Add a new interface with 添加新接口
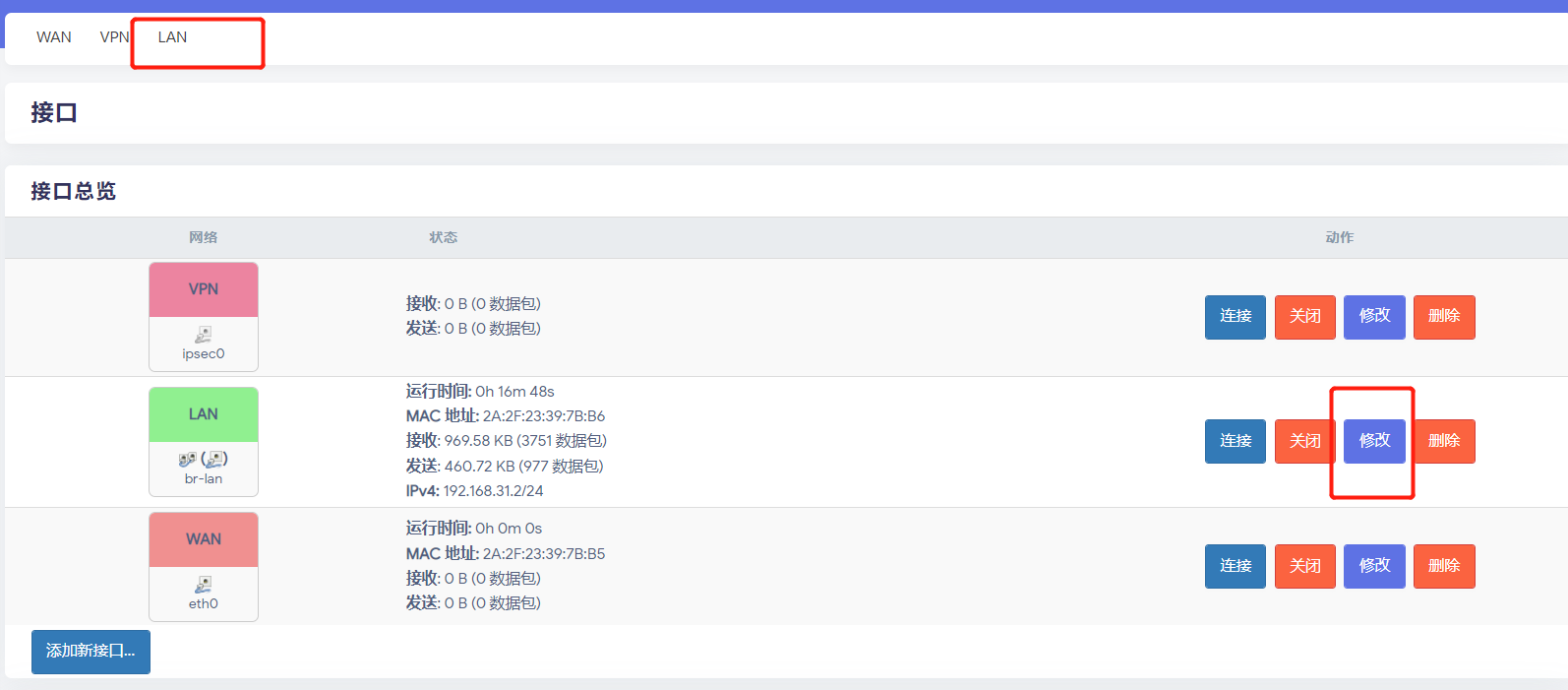 pos(90,652)
